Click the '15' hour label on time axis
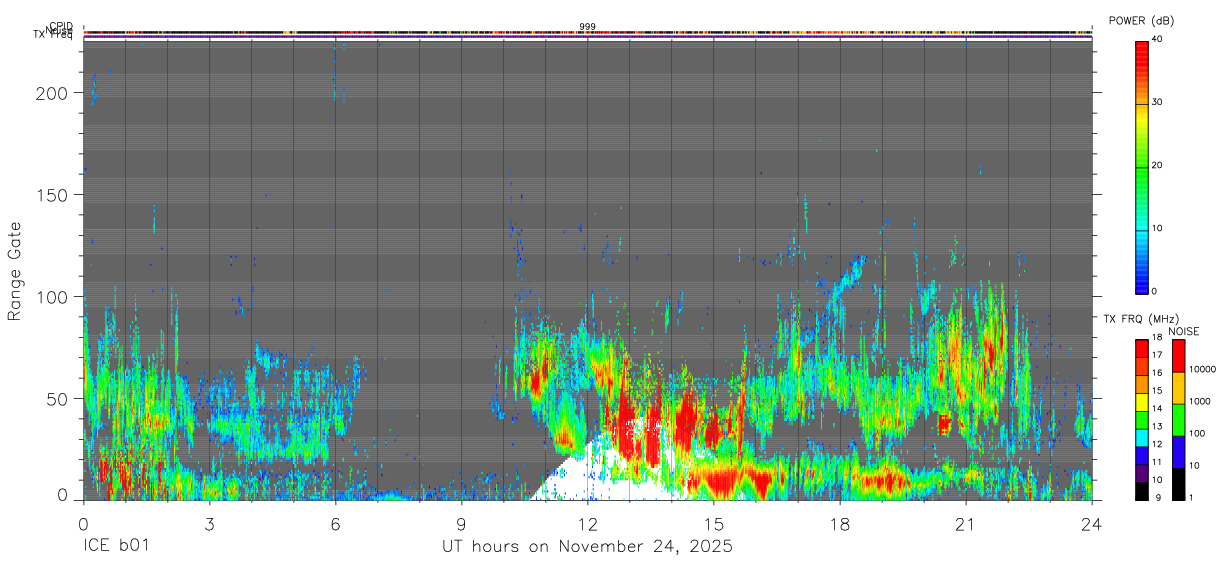Image resolution: width=1228 pixels, height=567 pixels. [x=714, y=525]
